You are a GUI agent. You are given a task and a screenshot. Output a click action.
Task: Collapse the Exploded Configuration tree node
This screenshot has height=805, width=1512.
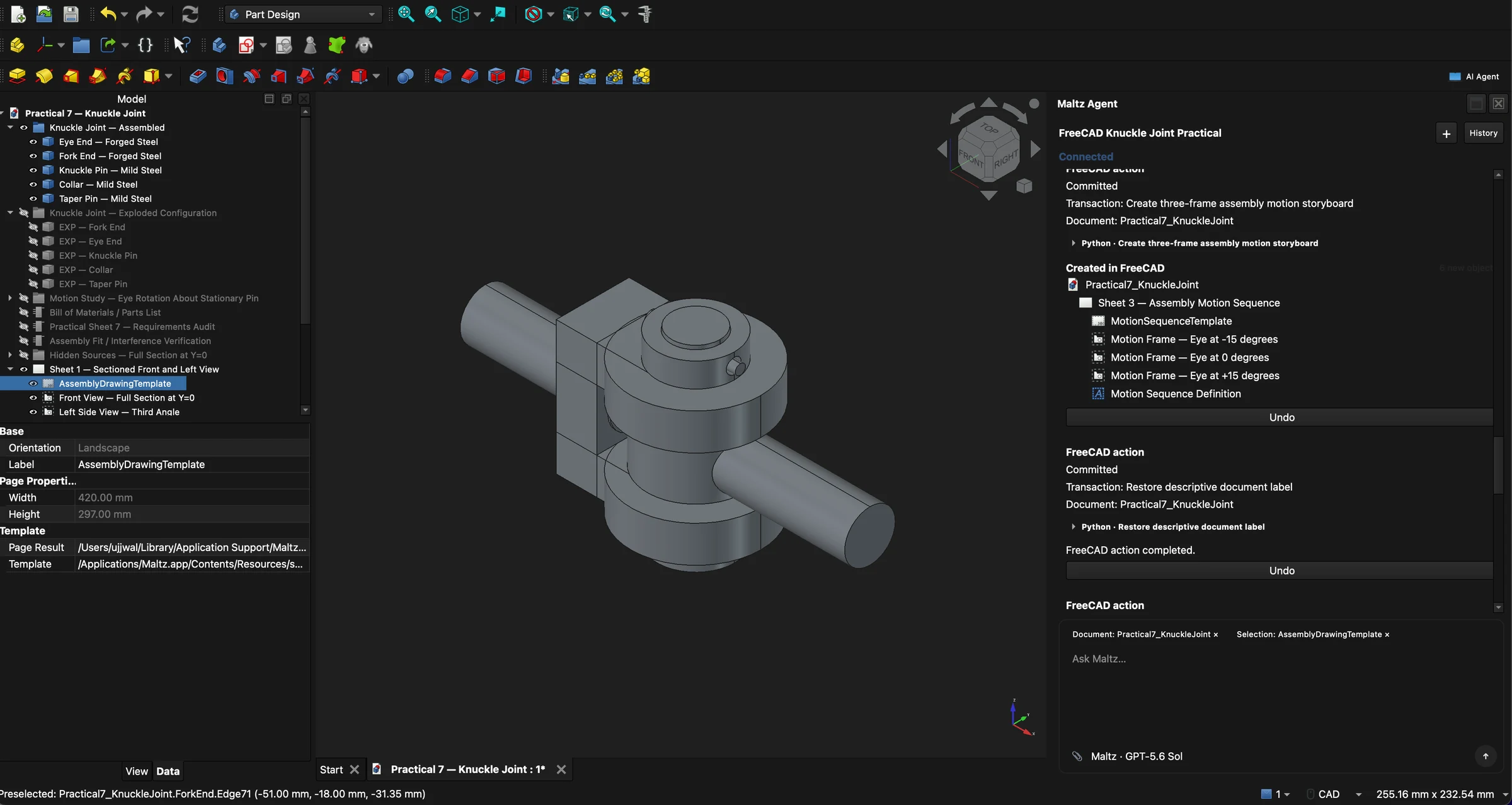(10, 213)
